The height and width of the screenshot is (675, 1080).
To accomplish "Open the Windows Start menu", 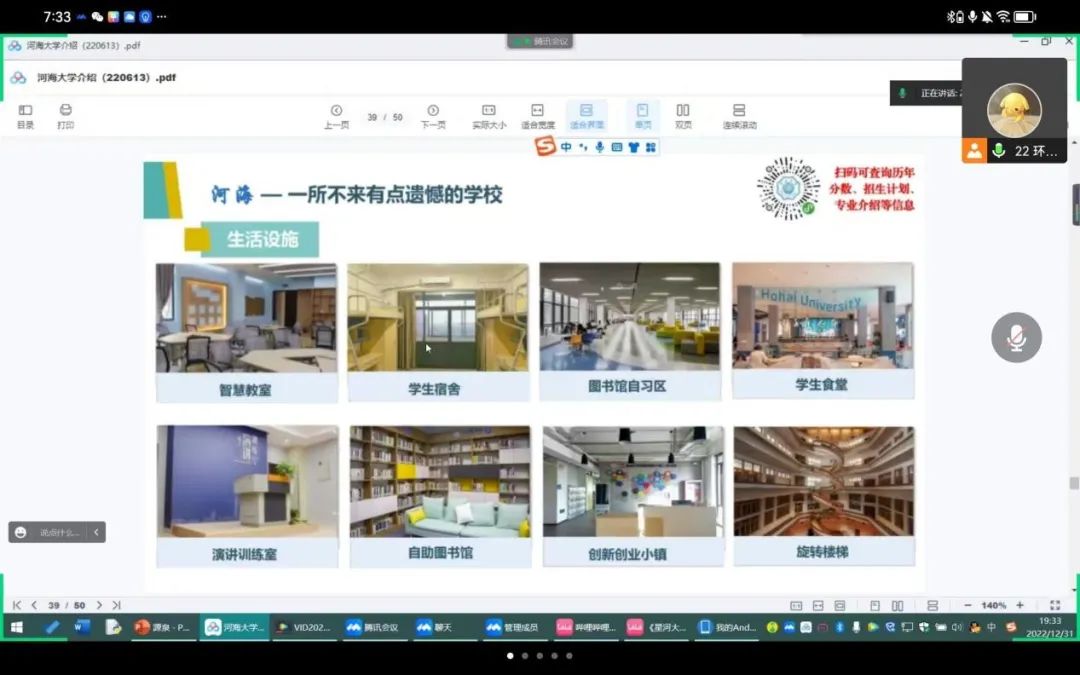I will pyautogui.click(x=17, y=627).
